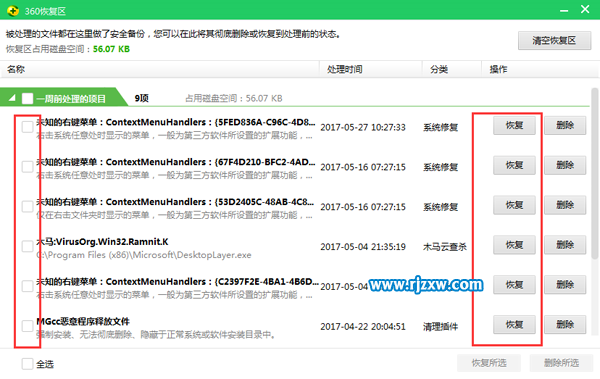Tick checkbox for {53D2405C-48AB-4C8 entry
Viewport: 600px width, 379px height.
(27, 206)
